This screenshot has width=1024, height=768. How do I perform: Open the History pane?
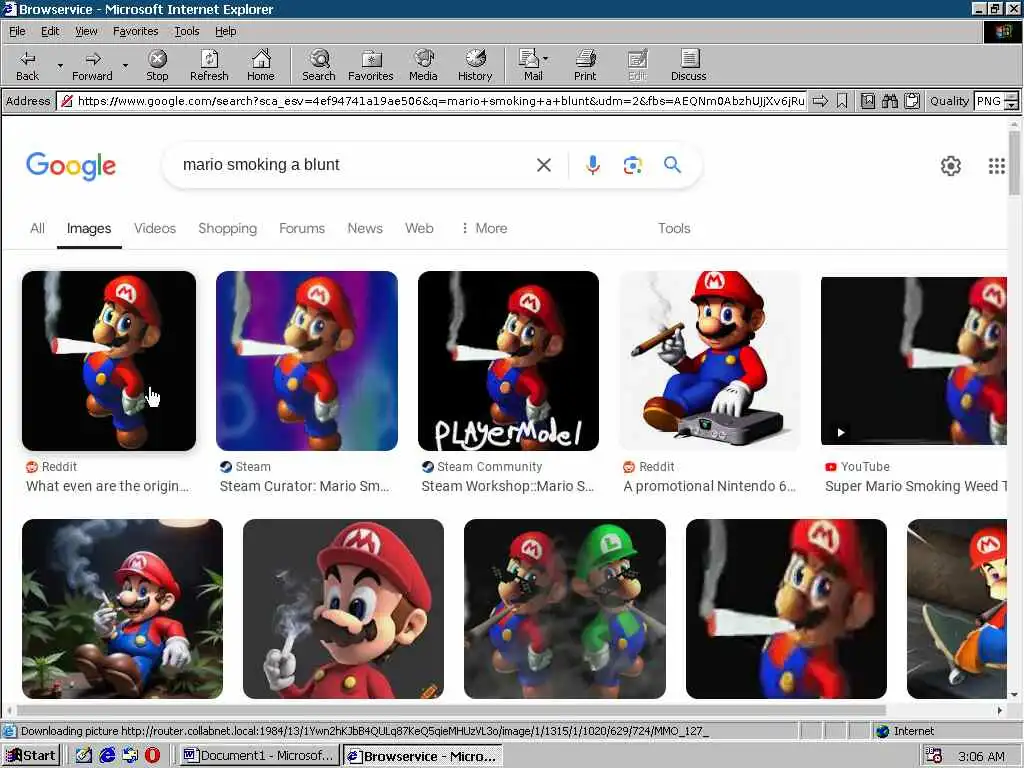coord(475,66)
